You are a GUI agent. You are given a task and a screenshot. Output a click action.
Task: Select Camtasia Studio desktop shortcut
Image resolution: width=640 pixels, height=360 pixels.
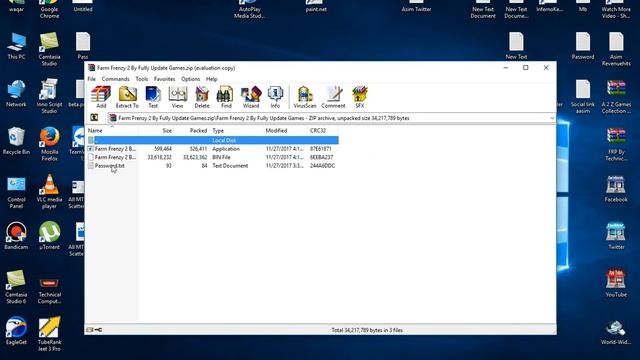[49, 49]
